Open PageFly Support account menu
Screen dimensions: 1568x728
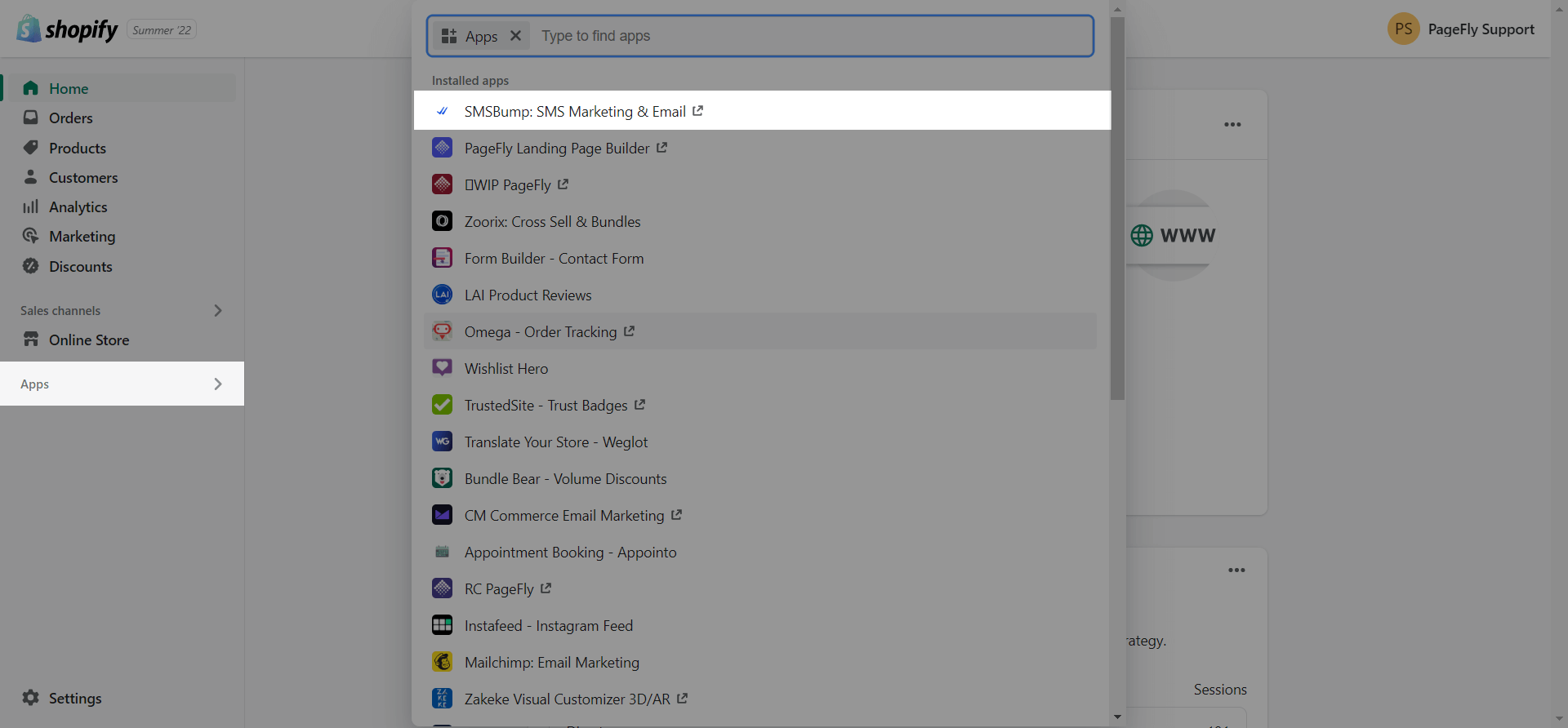coord(1461,29)
